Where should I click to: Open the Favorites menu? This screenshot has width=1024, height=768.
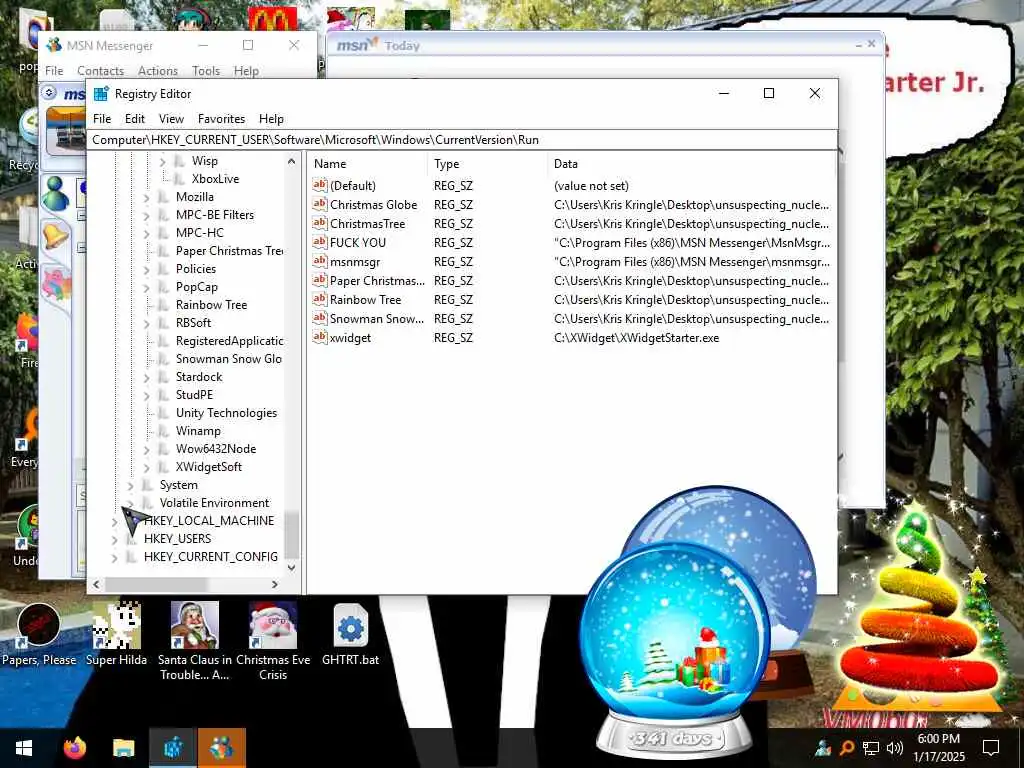click(221, 119)
